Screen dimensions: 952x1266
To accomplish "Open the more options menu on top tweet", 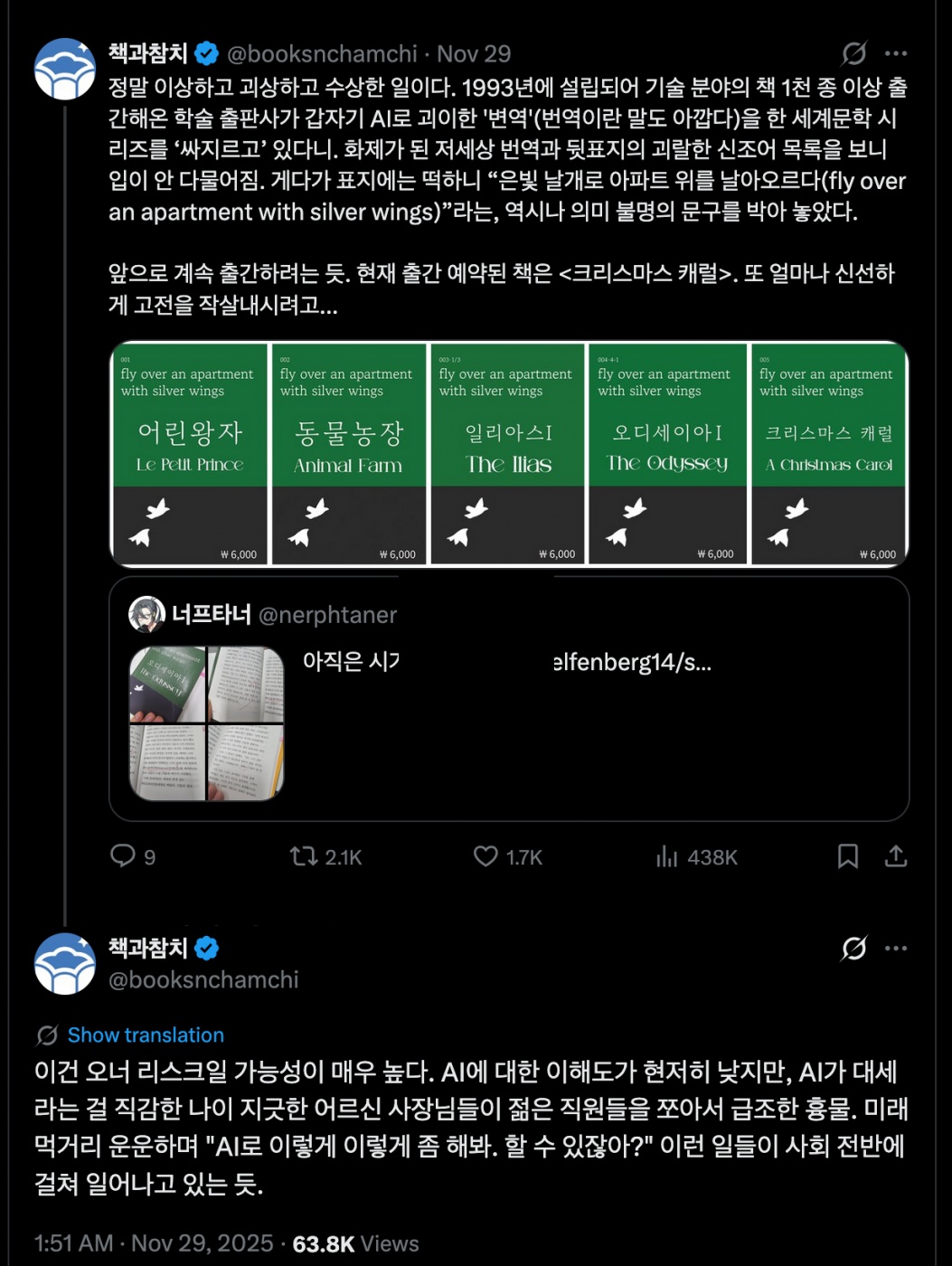I will coord(896,54).
